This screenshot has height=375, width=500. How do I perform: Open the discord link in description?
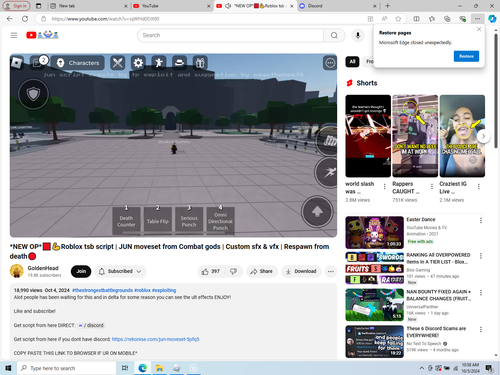pyautogui.click(x=91, y=325)
